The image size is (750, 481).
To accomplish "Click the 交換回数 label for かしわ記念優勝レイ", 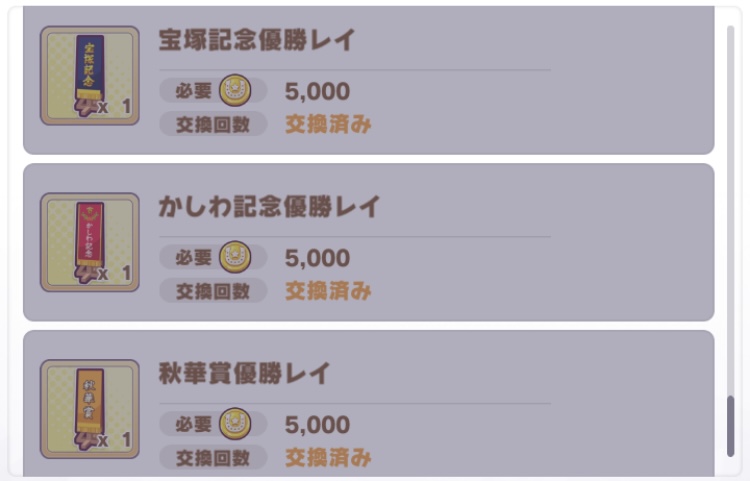I will pyautogui.click(x=213, y=291).
